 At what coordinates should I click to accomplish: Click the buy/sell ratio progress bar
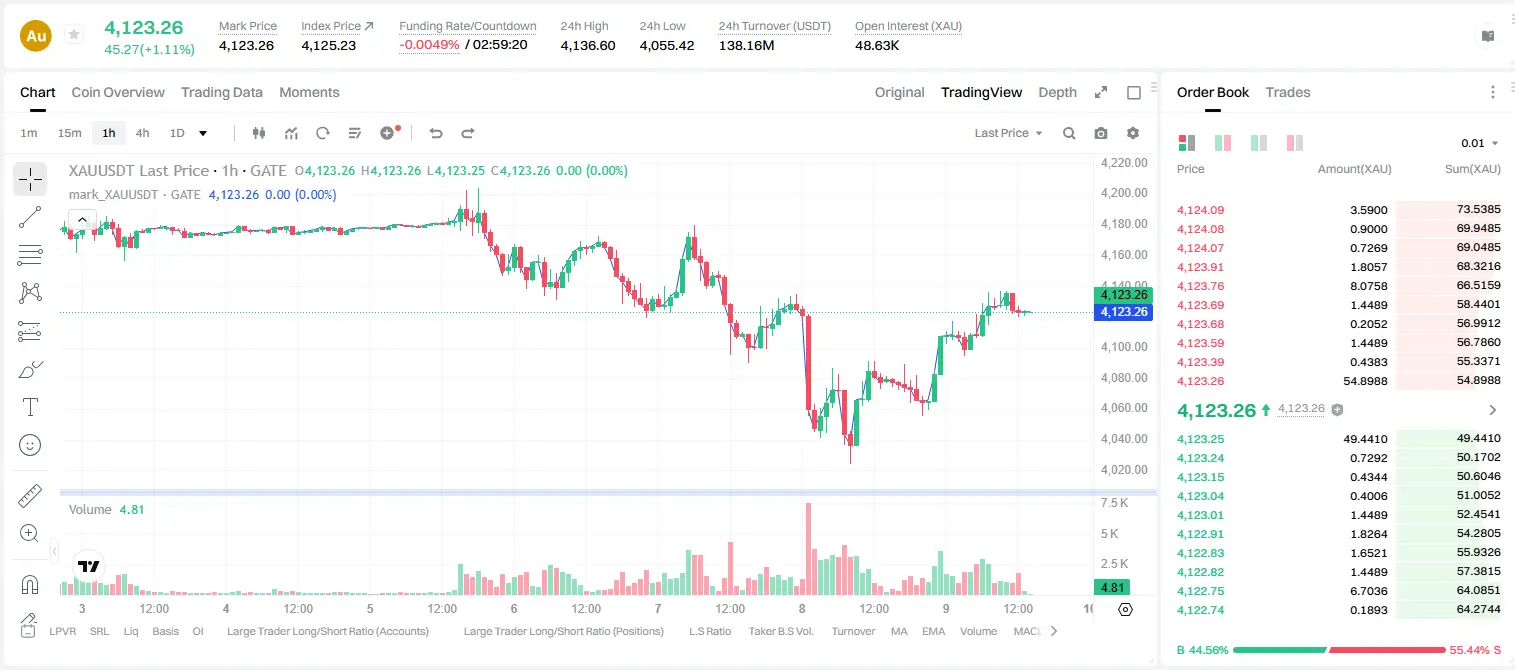[1339, 650]
